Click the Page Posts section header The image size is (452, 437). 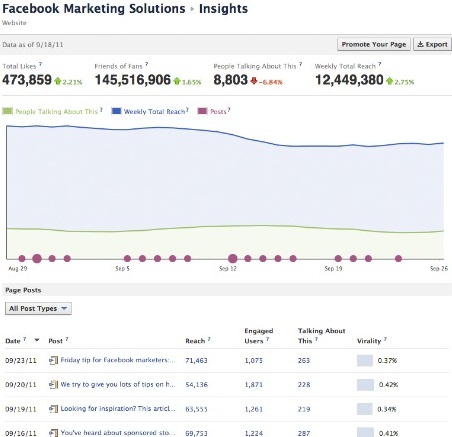[226, 290]
